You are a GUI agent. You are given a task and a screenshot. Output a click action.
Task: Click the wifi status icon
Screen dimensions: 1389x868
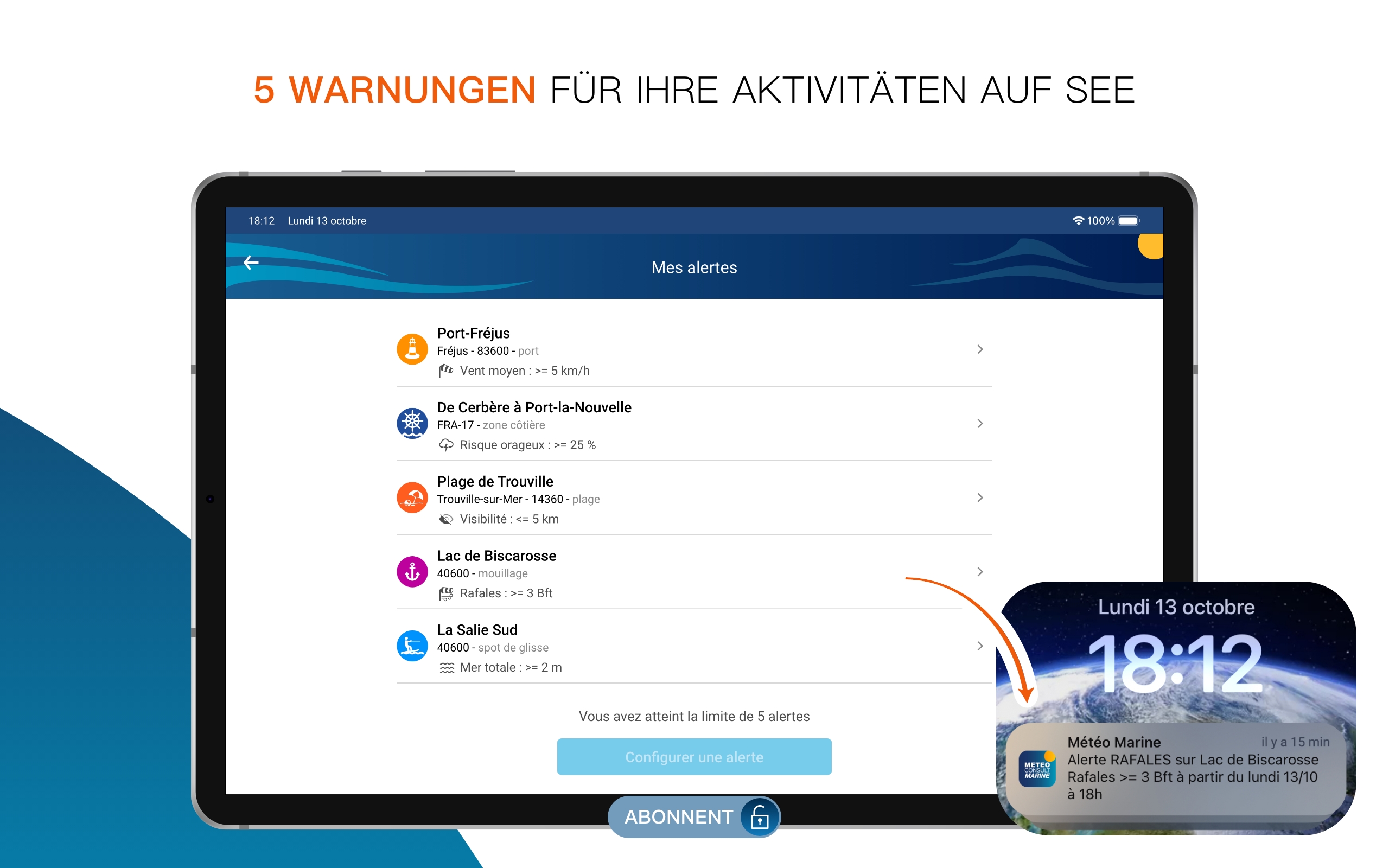click(x=1078, y=221)
